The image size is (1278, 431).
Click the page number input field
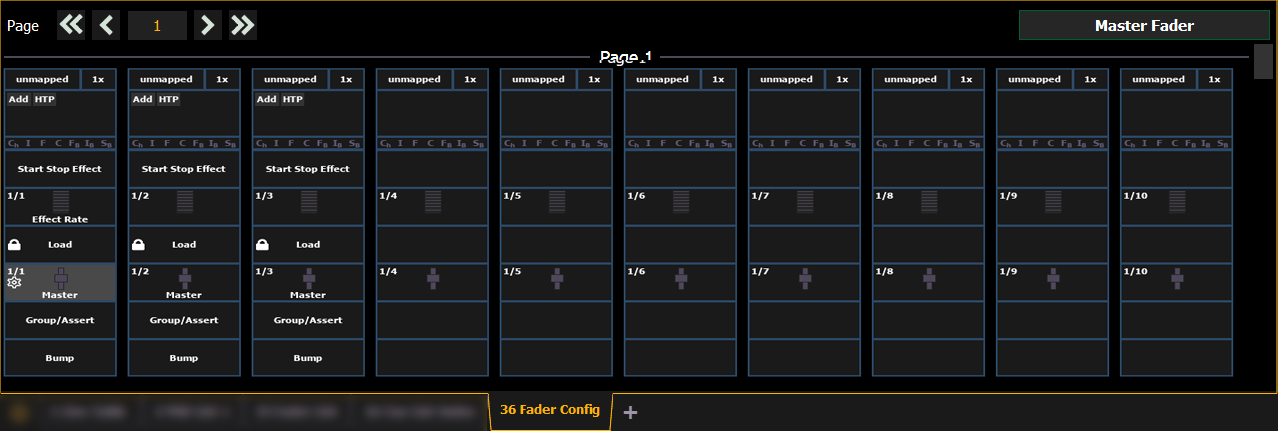(157, 26)
